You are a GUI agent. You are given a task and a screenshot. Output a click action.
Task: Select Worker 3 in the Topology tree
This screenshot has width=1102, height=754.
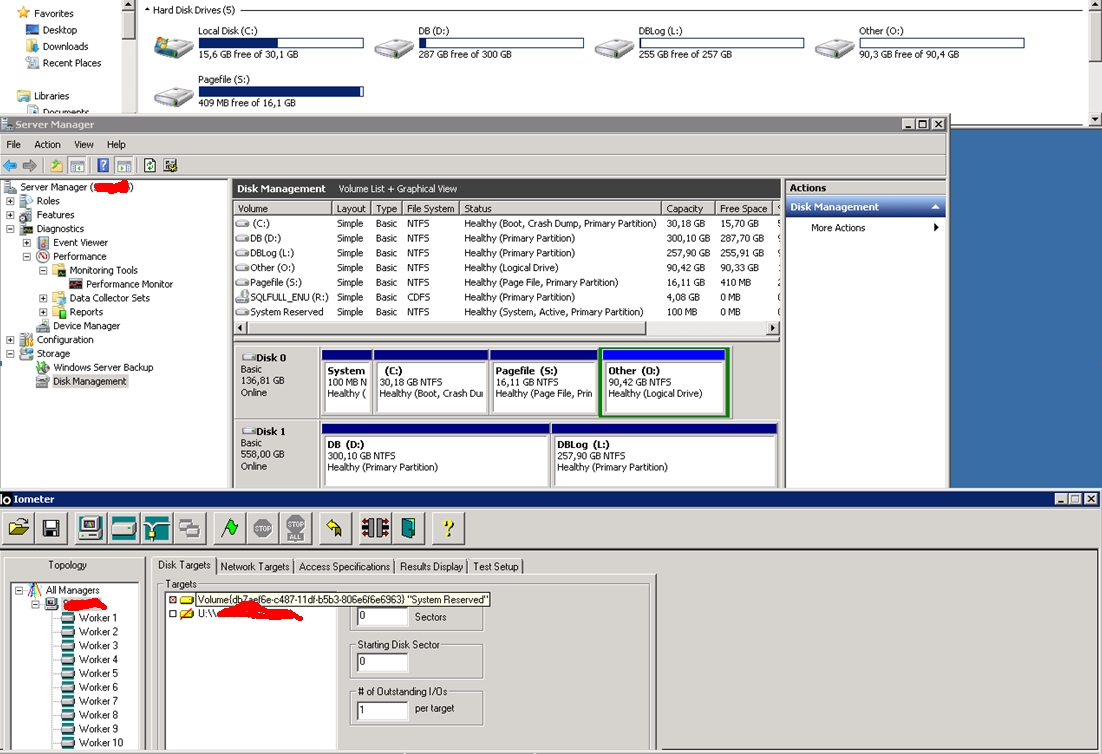pyautogui.click(x=98, y=646)
